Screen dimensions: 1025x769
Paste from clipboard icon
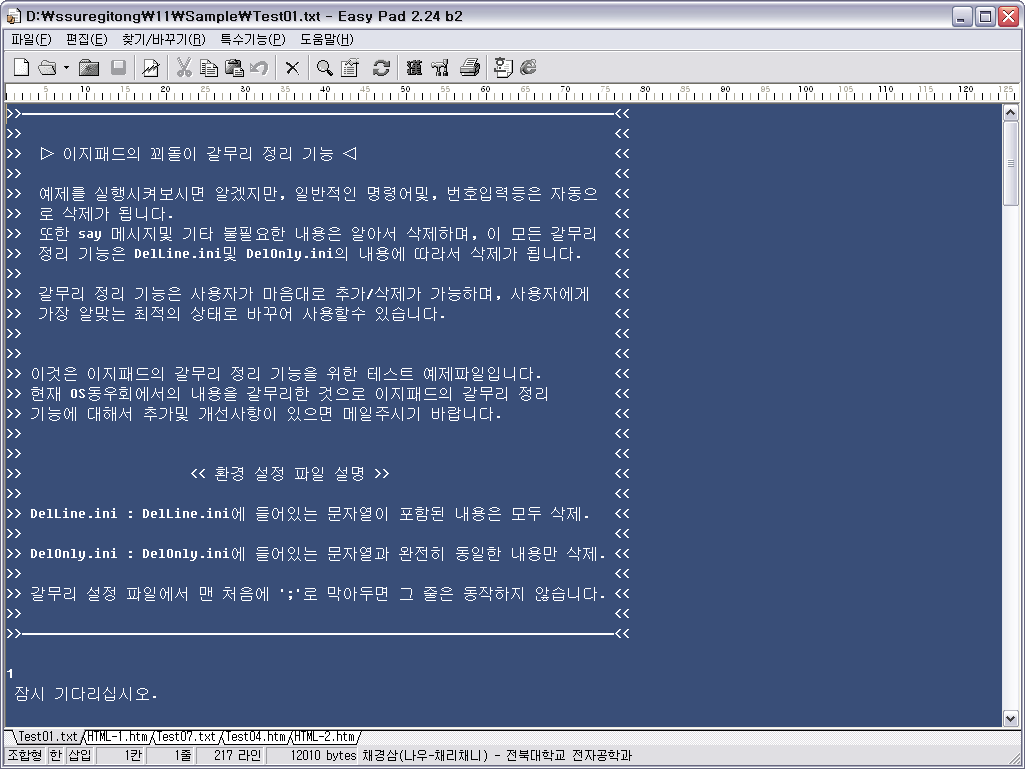point(234,67)
